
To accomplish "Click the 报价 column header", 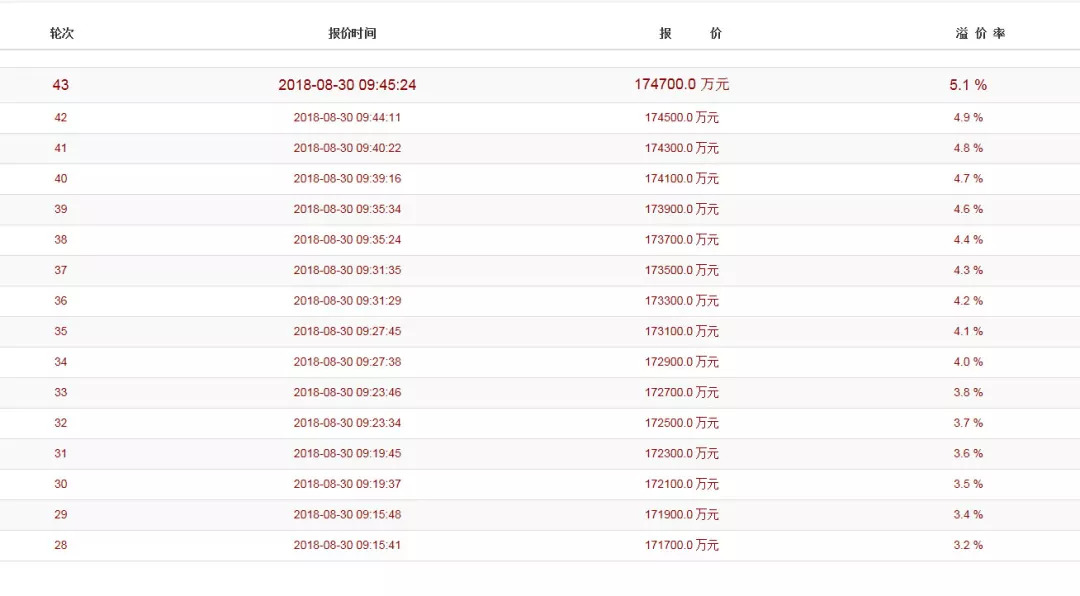I will click(690, 33).
